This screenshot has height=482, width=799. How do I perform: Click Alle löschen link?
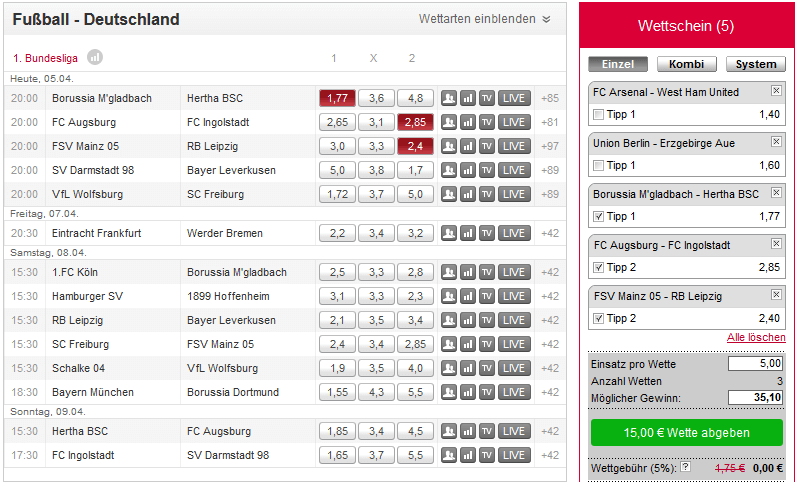point(756,337)
